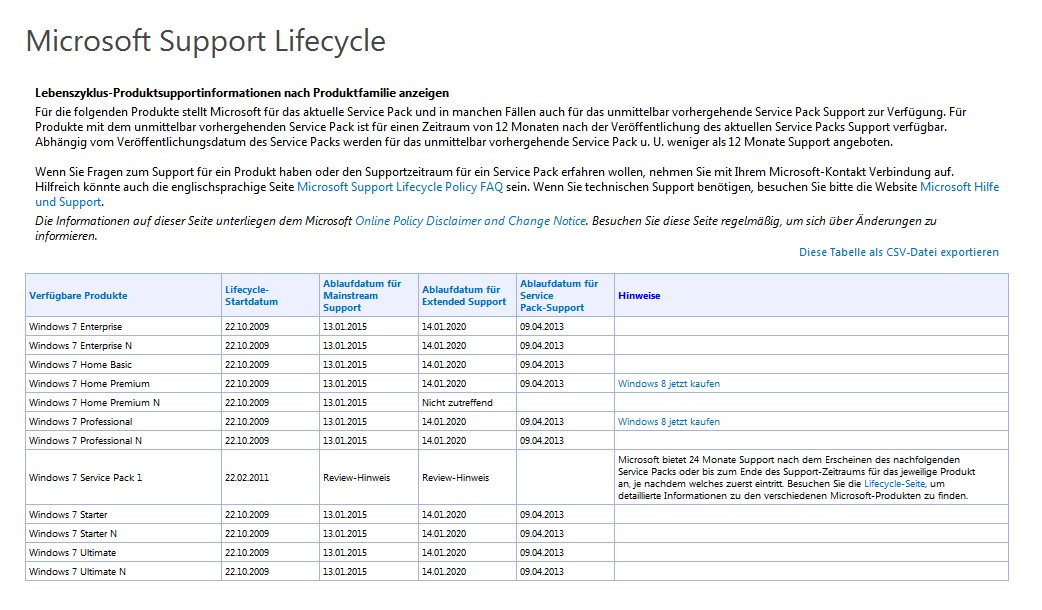Click service pack date 09.04.2013 in Windows 7 Ultimate row
Screen dimensions: 1042x610
(542, 552)
